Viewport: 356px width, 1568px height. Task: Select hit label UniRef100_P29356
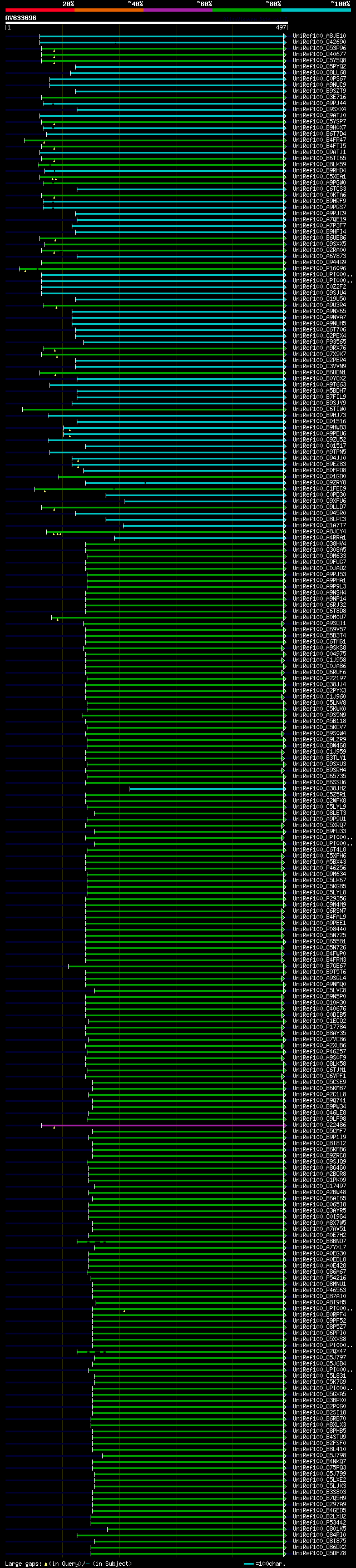(319, 898)
